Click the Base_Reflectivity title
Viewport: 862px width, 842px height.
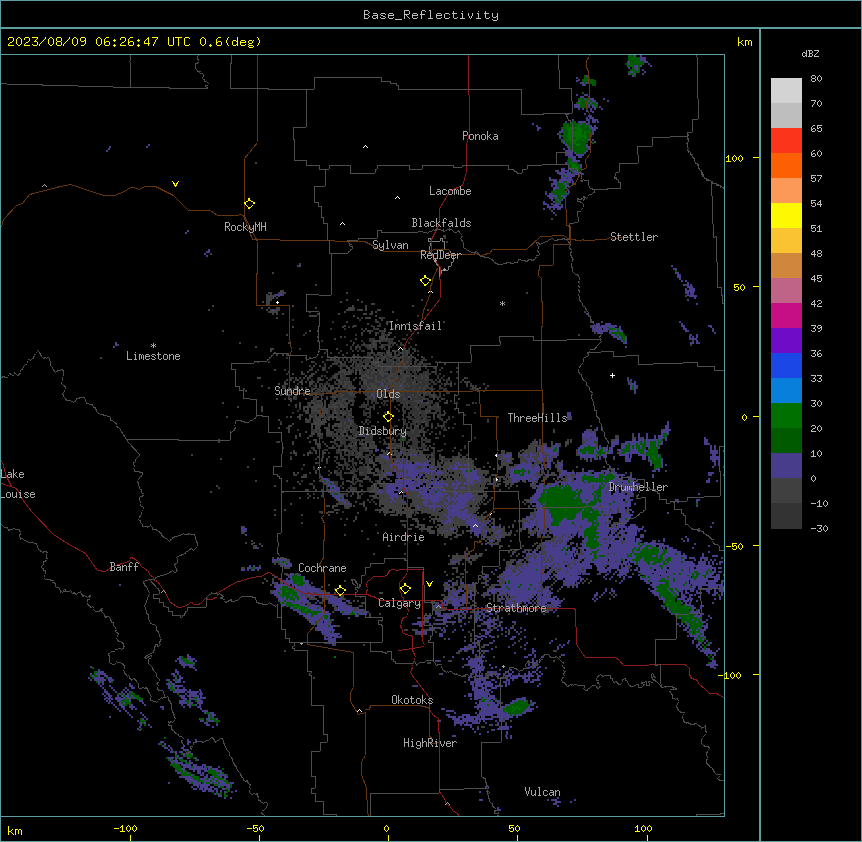(x=431, y=15)
